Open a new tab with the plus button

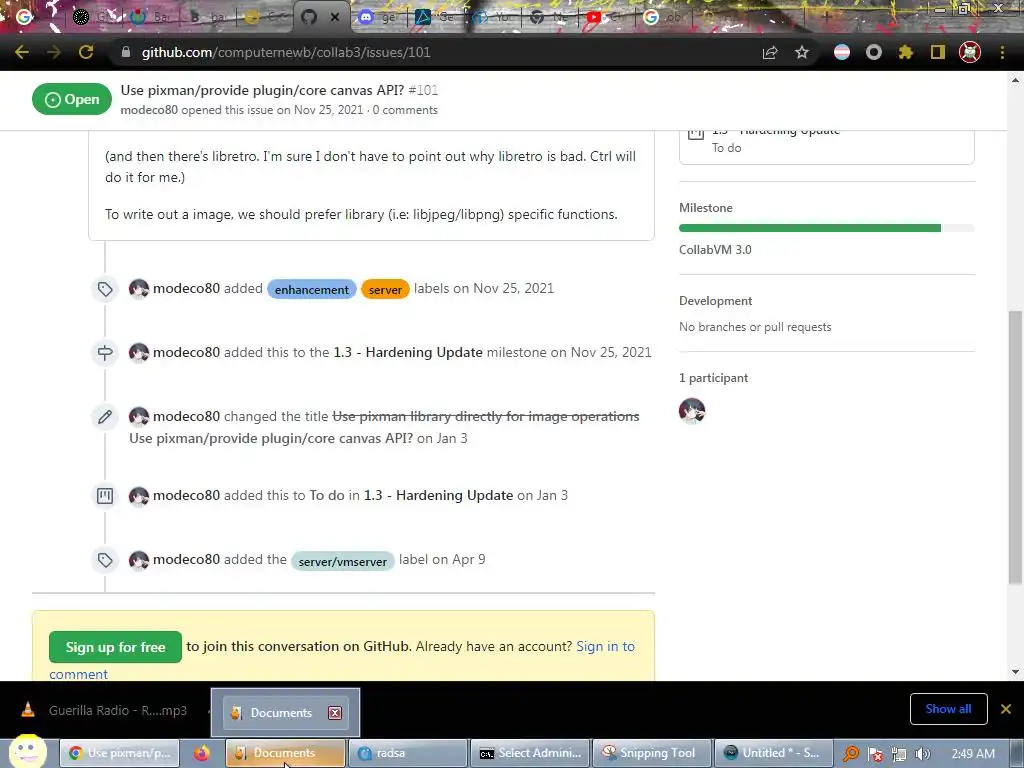point(826,17)
